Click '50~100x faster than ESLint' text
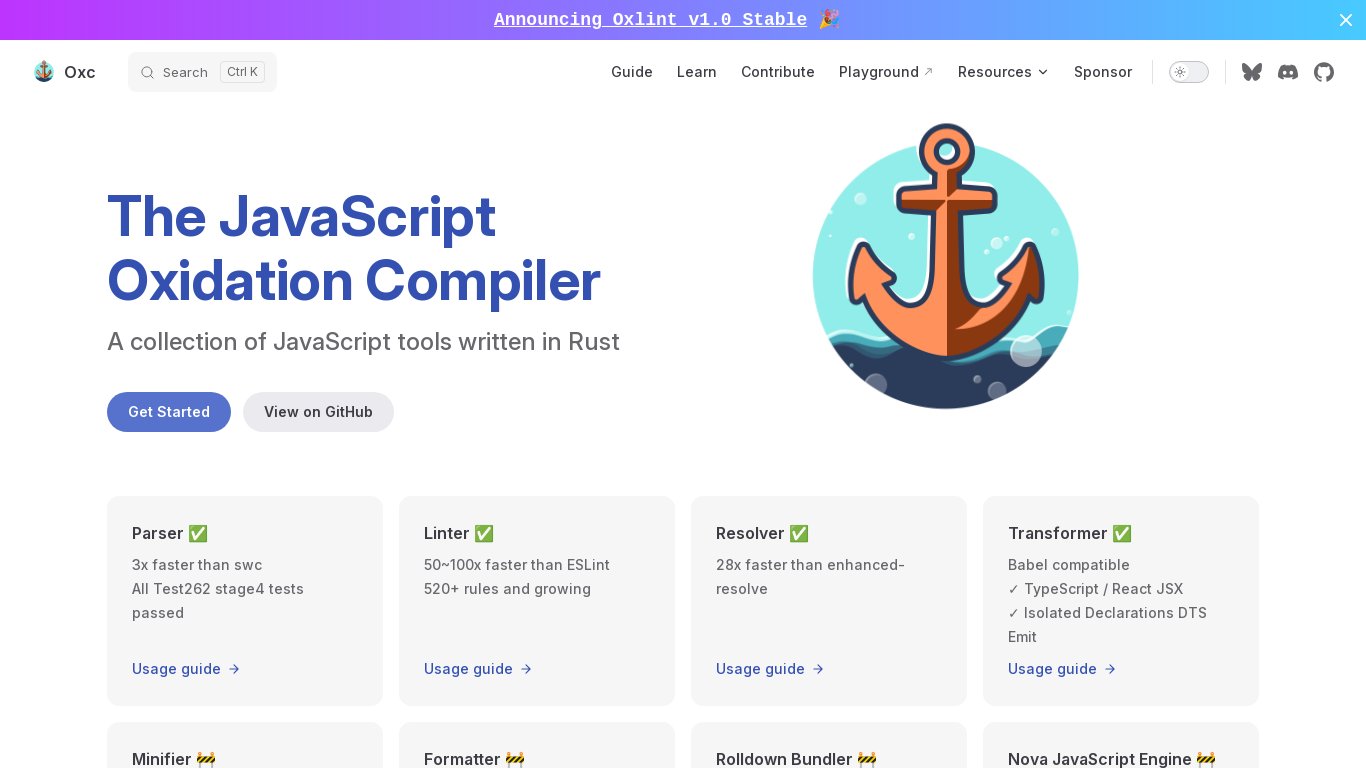The image size is (1366, 768). [x=517, y=565]
